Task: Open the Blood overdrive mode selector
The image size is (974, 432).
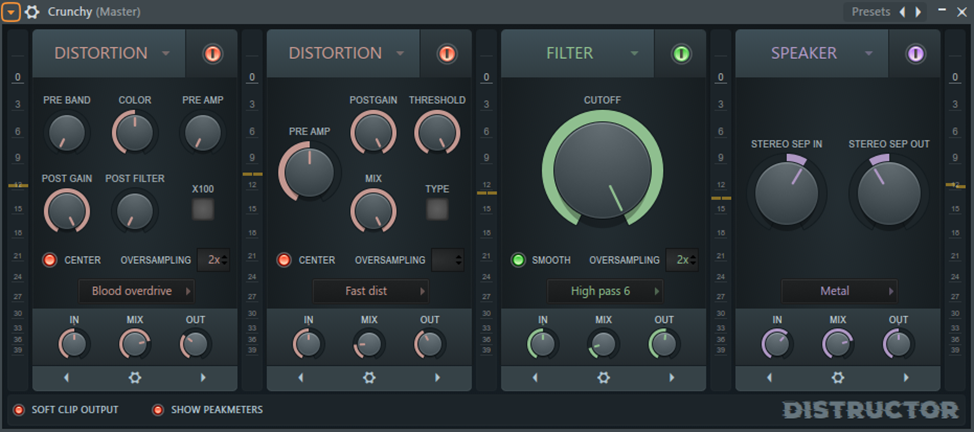Action: click(137, 291)
